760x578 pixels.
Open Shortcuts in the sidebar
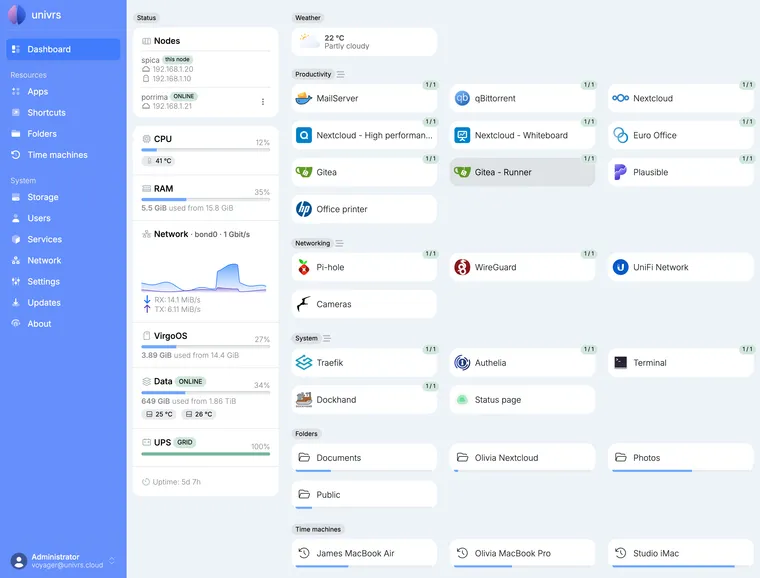click(x=63, y=112)
